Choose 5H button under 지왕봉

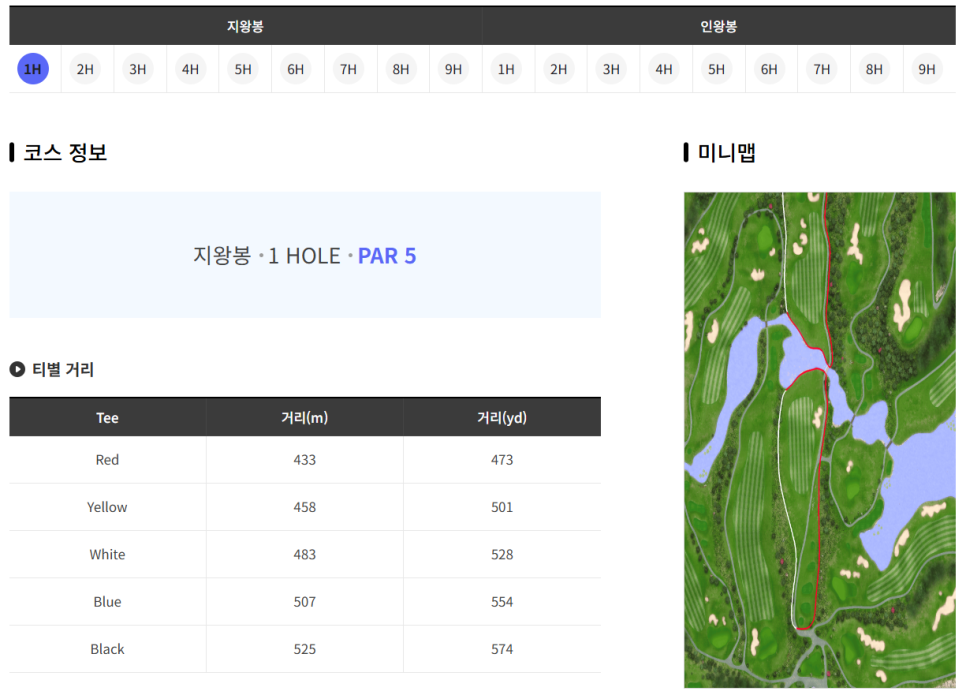click(243, 69)
